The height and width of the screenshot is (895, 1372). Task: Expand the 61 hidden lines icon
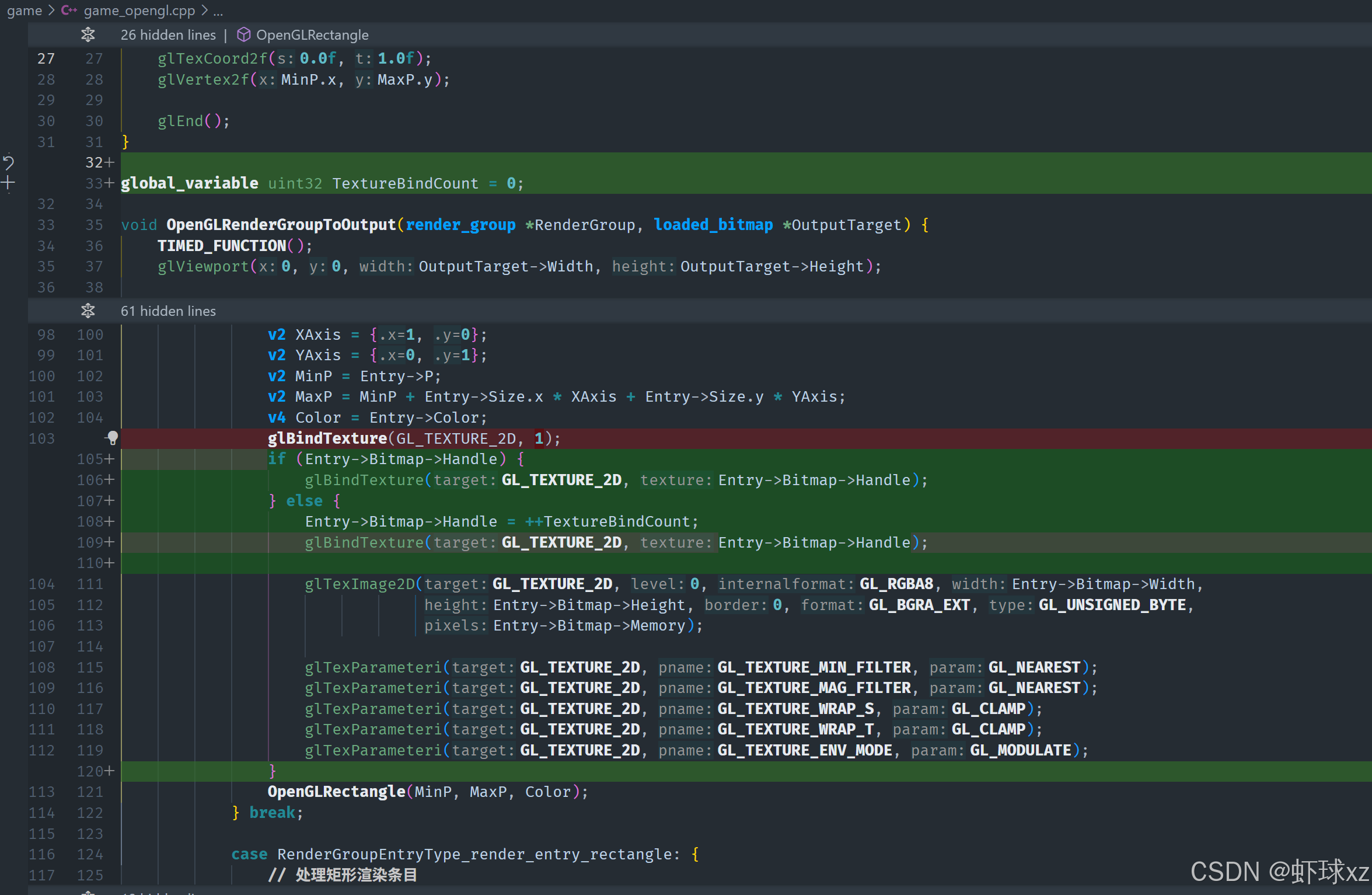tap(88, 311)
